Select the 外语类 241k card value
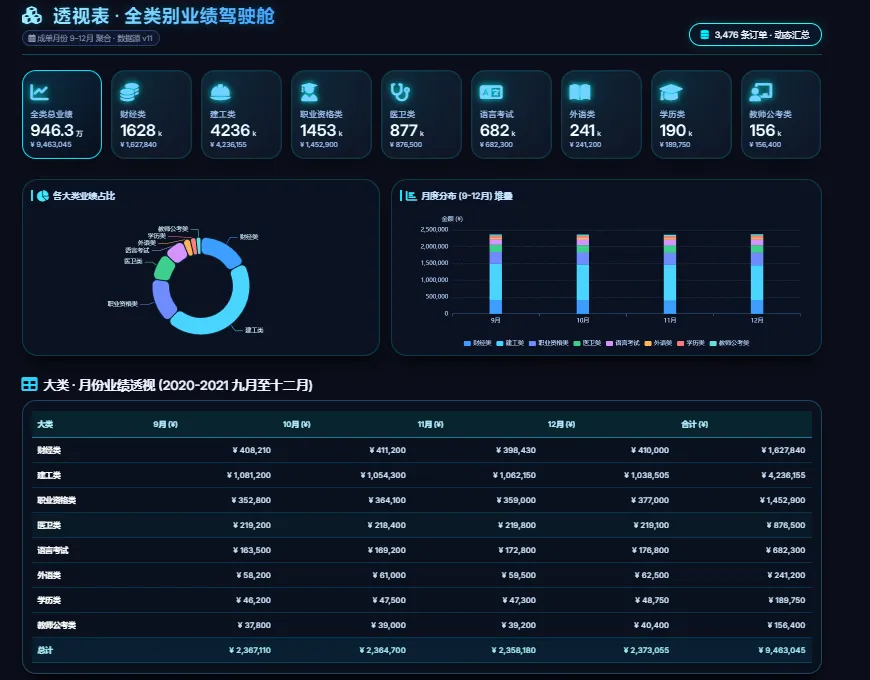 (585, 131)
